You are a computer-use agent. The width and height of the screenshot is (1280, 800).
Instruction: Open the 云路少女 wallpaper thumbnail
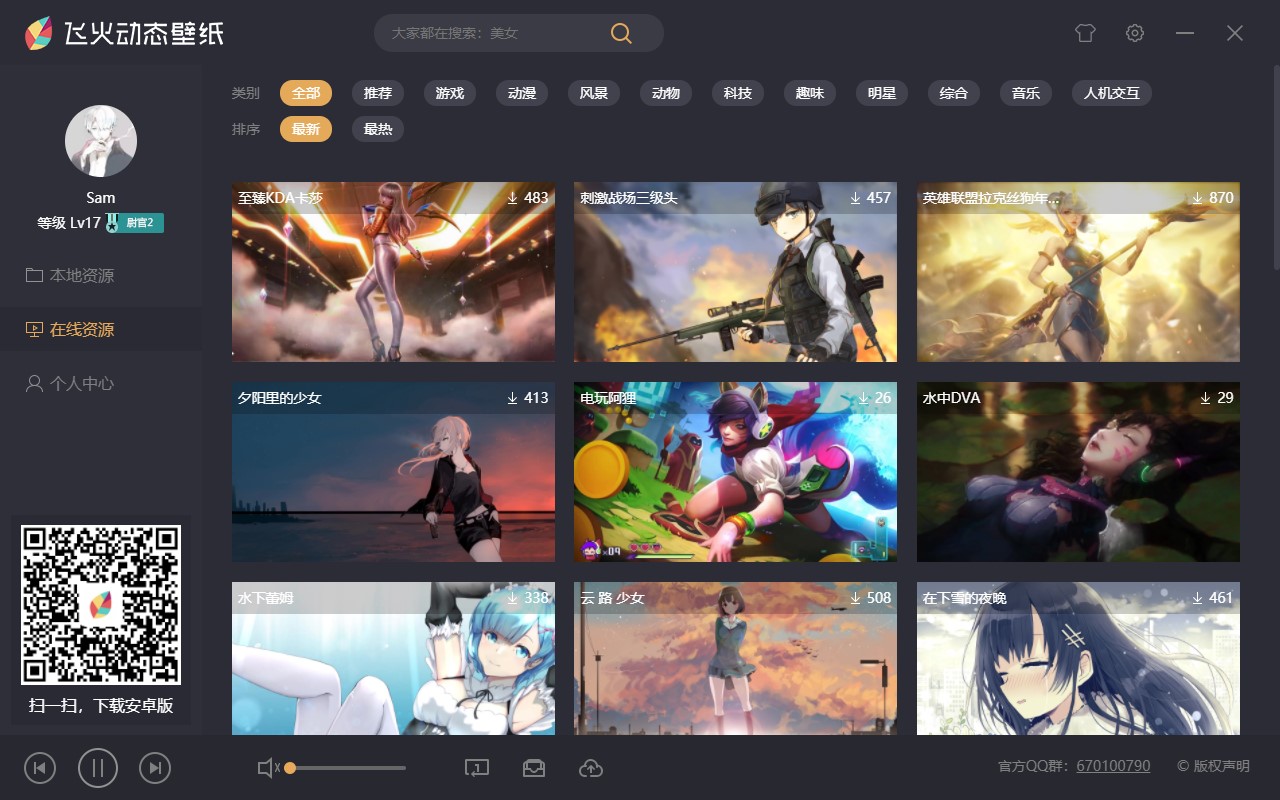click(735, 659)
